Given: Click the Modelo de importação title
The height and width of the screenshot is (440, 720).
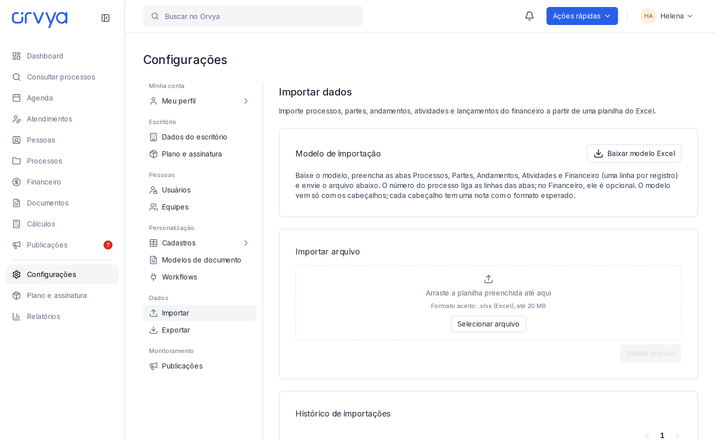Looking at the screenshot, I should [x=338, y=154].
